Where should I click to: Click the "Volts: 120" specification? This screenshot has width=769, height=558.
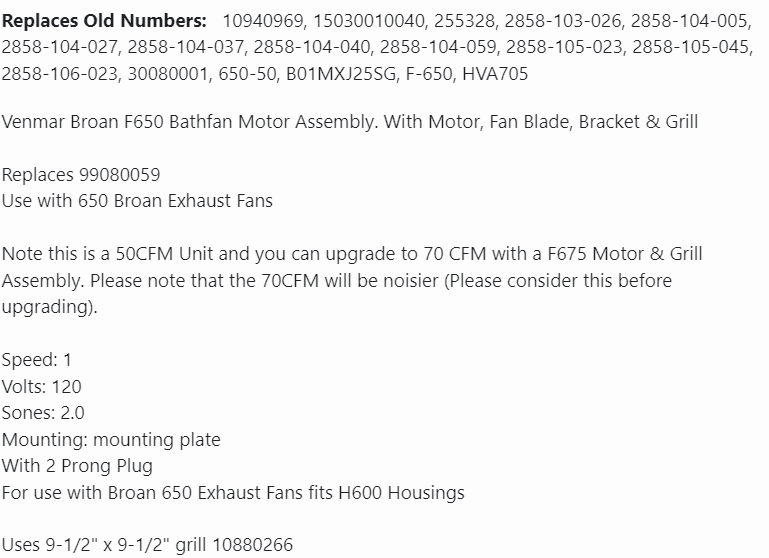(42, 386)
